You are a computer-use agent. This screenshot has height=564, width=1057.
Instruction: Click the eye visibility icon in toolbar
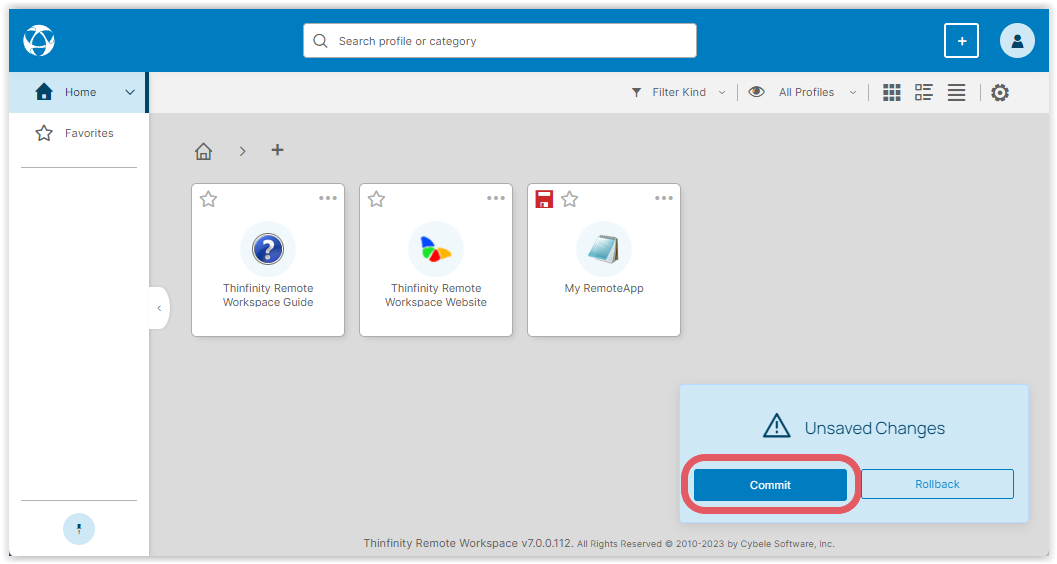[x=756, y=92]
